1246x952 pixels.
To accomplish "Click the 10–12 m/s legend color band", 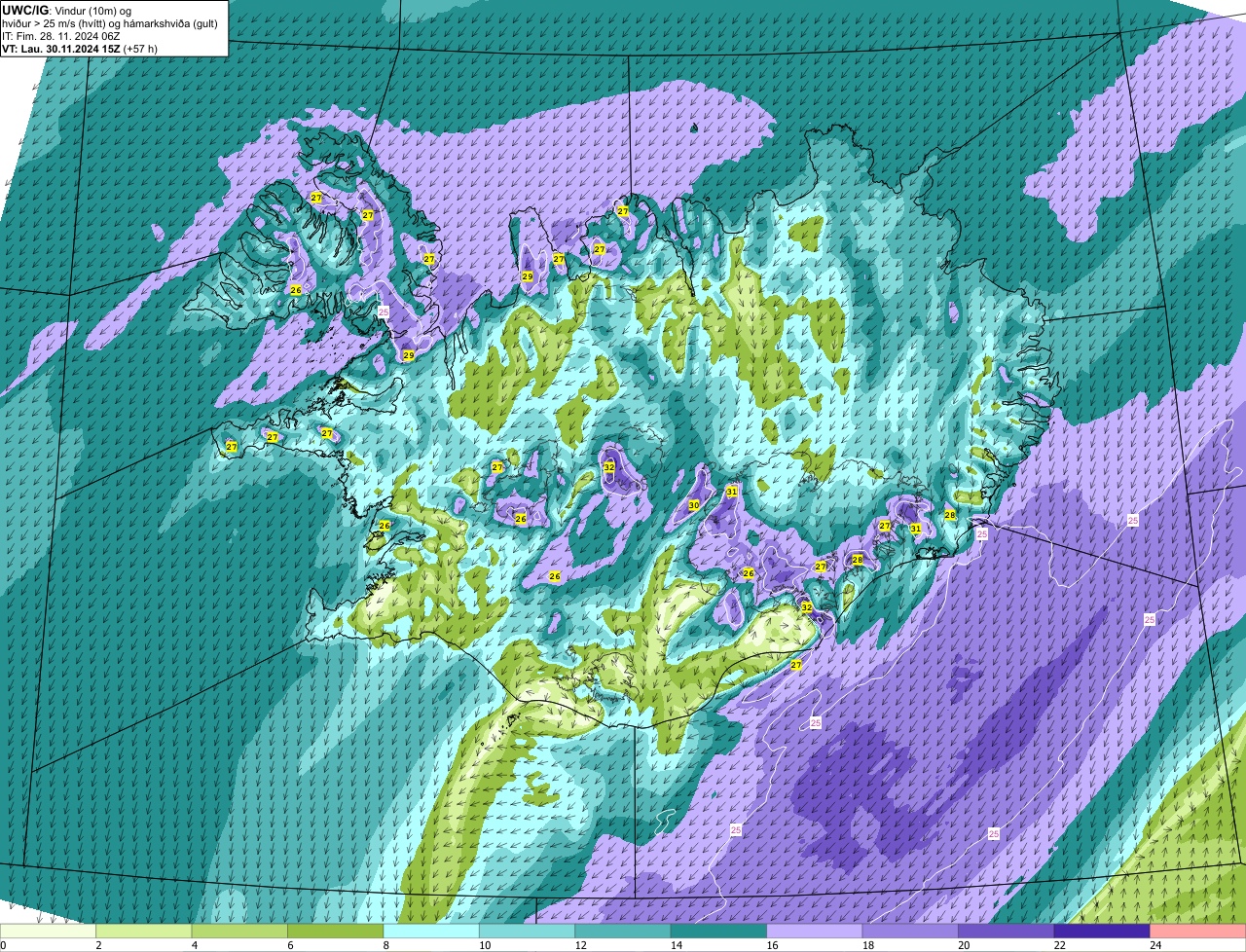I will tap(528, 932).
